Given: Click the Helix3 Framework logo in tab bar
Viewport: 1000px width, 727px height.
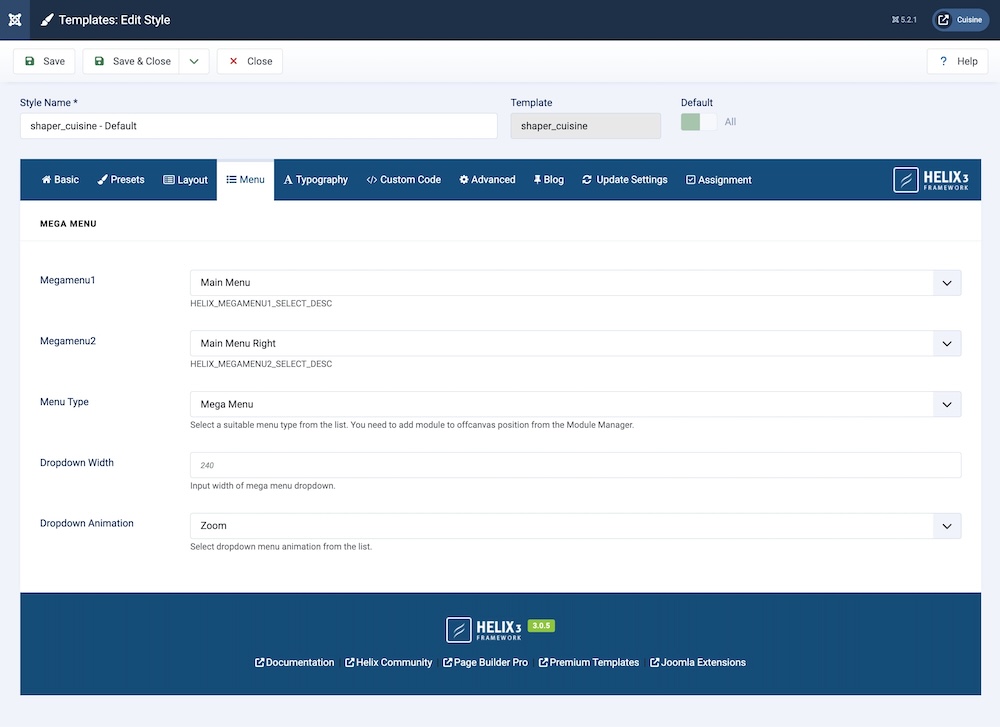Looking at the screenshot, I should coord(931,180).
